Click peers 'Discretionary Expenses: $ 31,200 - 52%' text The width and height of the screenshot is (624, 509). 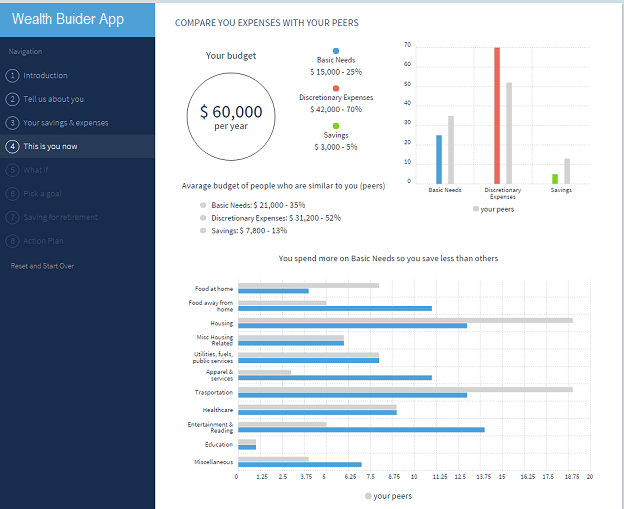click(276, 218)
